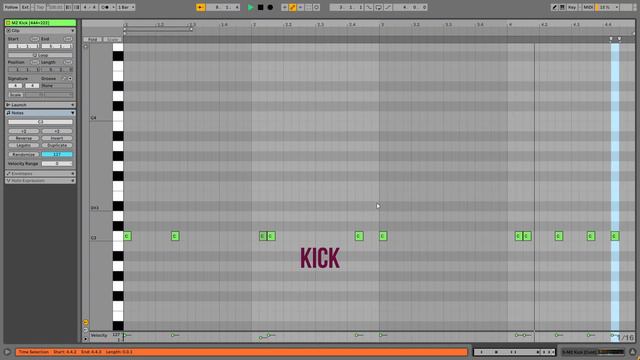Screen dimensions: 640x360
Task: Click the M2 Kick clip title bar
Action: click(x=40, y=23)
